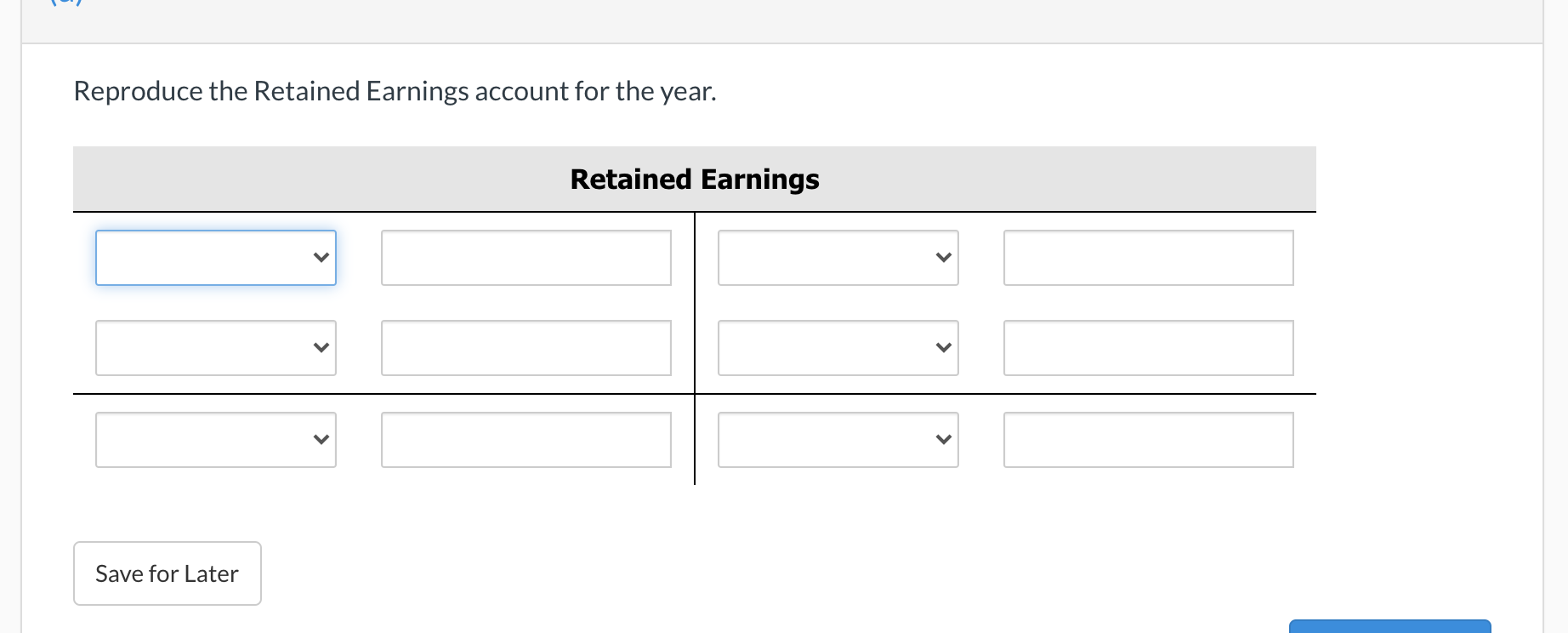Click the first credit amount input field
Screen dimensions: 1568x633
pos(1148,257)
